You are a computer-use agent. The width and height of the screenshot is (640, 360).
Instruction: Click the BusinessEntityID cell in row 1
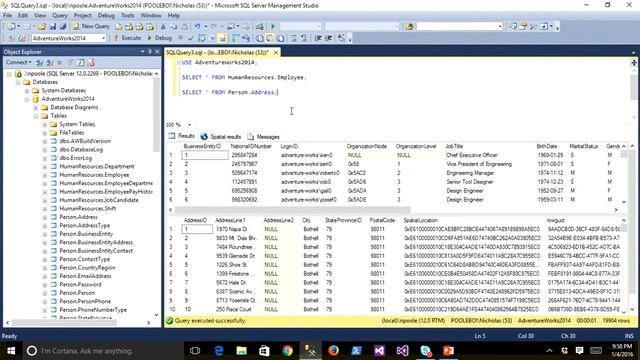tap(205, 155)
